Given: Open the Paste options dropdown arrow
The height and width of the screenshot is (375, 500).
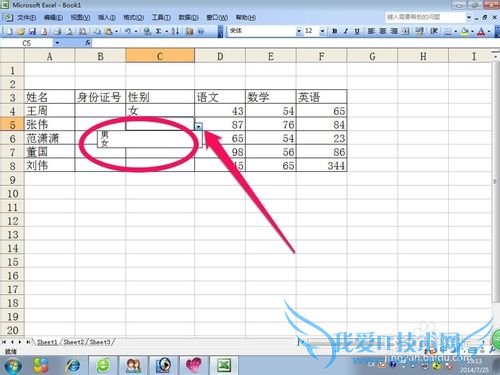Looking at the screenshot, I should tap(116, 31).
